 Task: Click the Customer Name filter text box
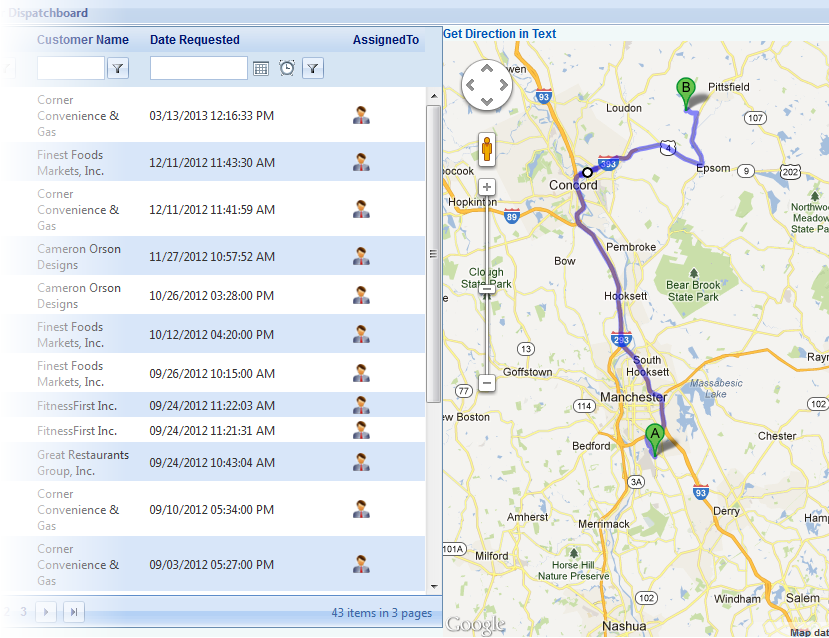[71, 68]
